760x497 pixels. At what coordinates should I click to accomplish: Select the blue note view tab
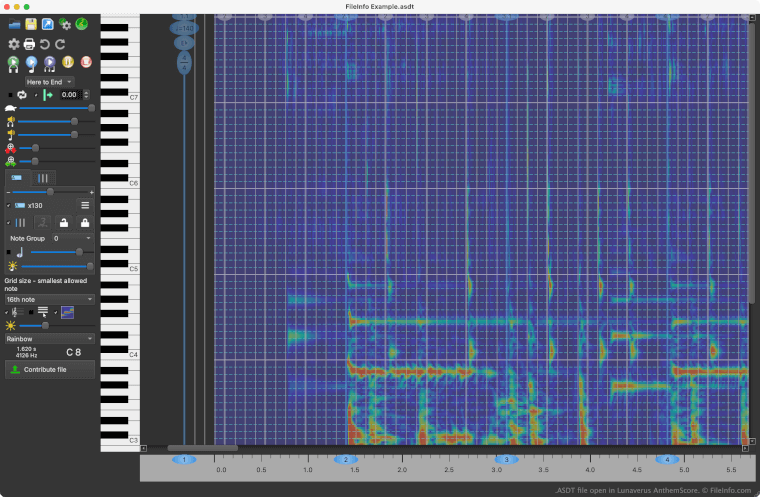coord(17,177)
